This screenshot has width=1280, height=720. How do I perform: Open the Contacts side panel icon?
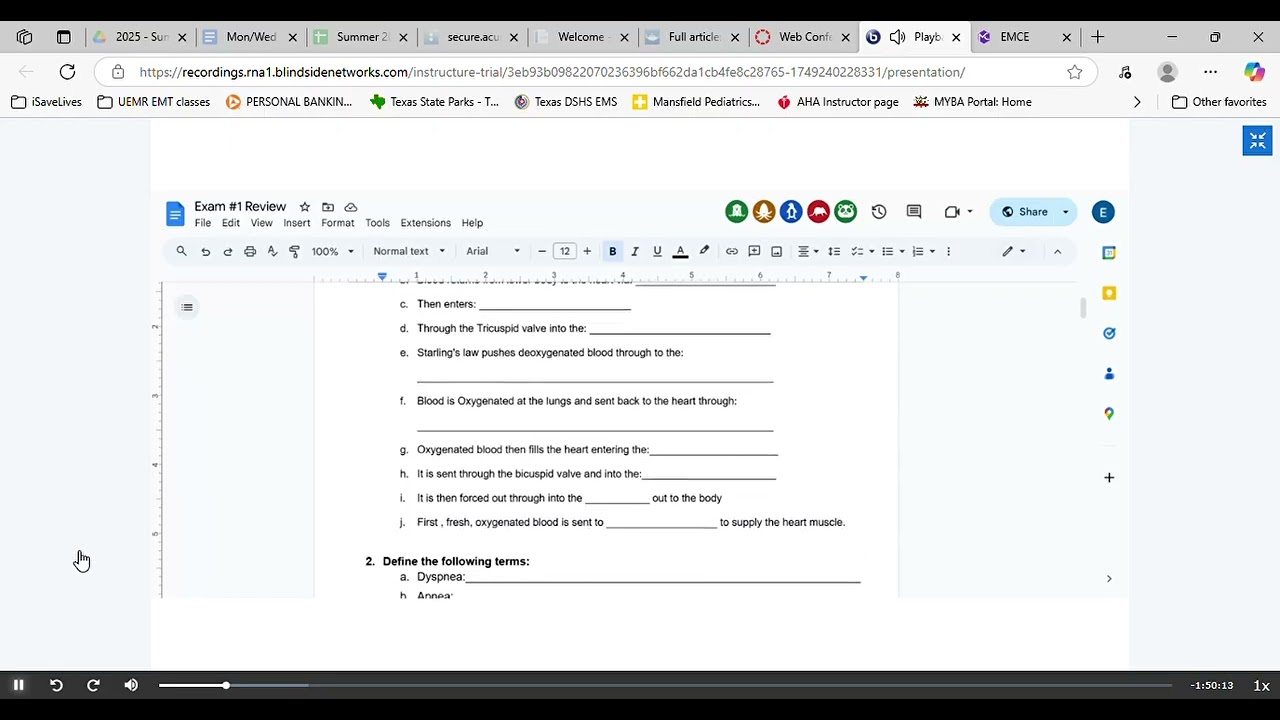click(1109, 373)
